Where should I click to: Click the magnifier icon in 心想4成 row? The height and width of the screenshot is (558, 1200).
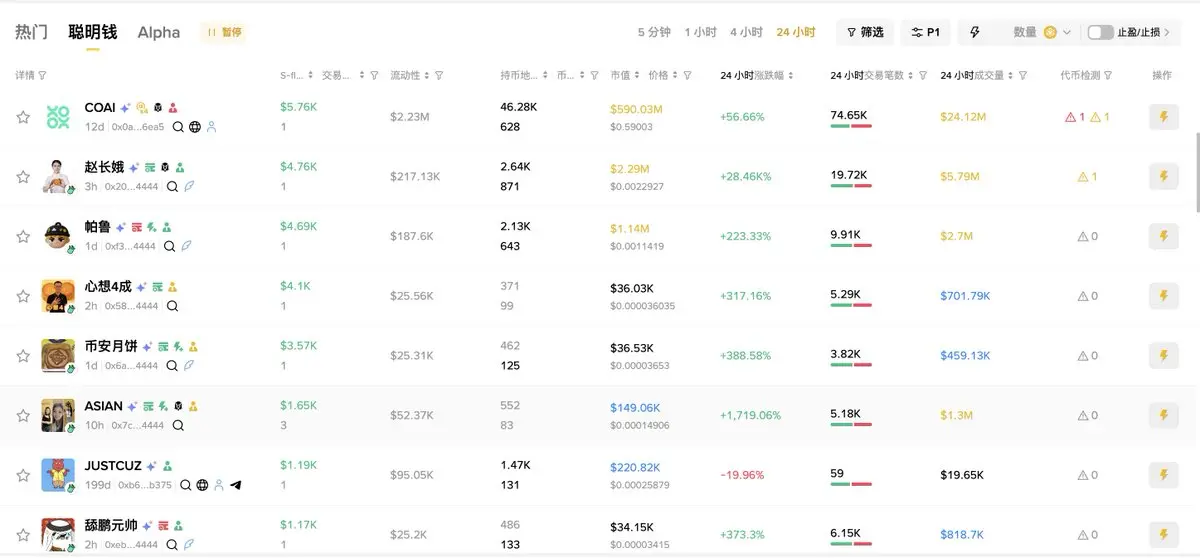tap(172, 306)
